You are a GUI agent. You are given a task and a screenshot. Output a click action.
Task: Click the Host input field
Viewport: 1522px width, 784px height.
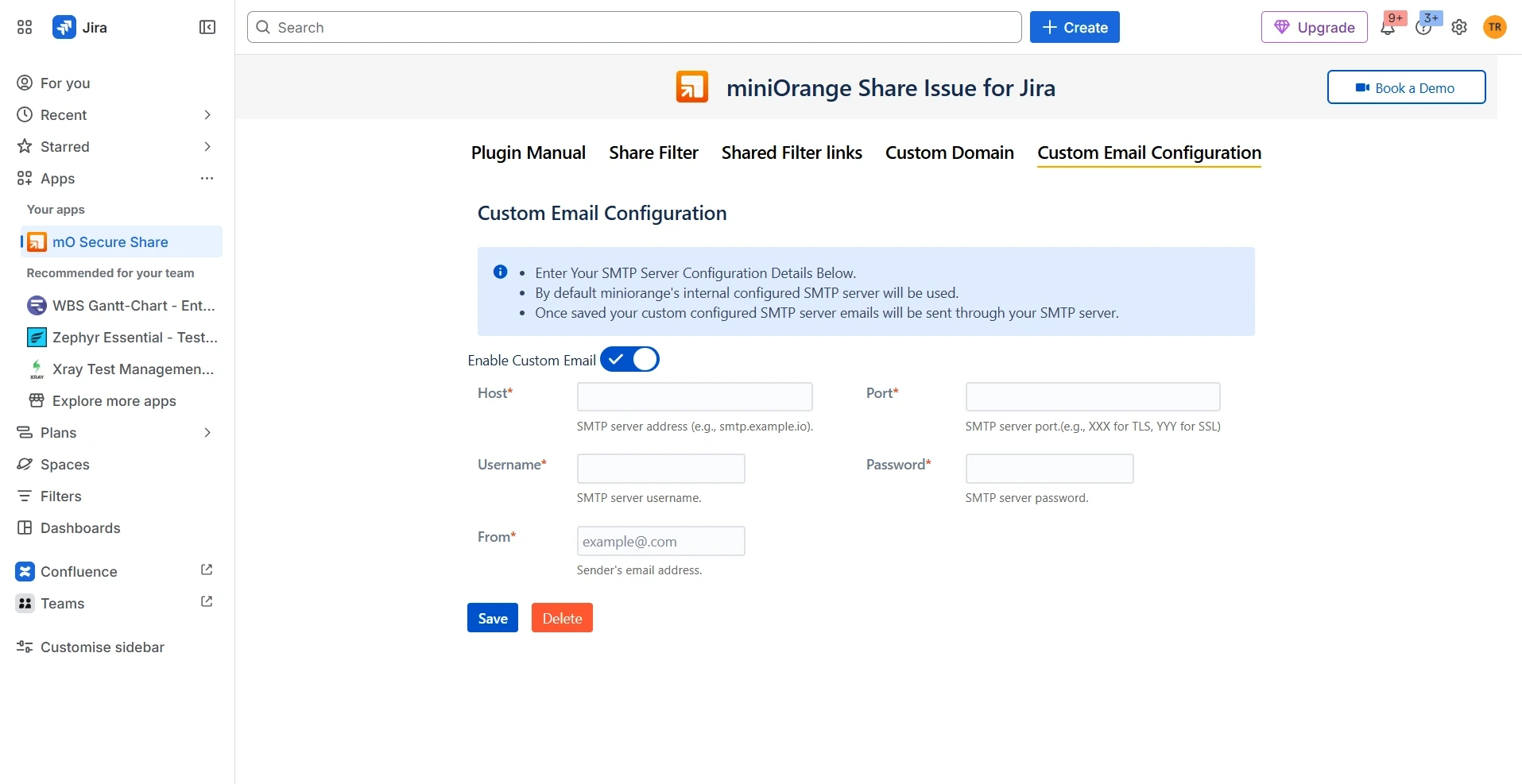[x=695, y=396]
